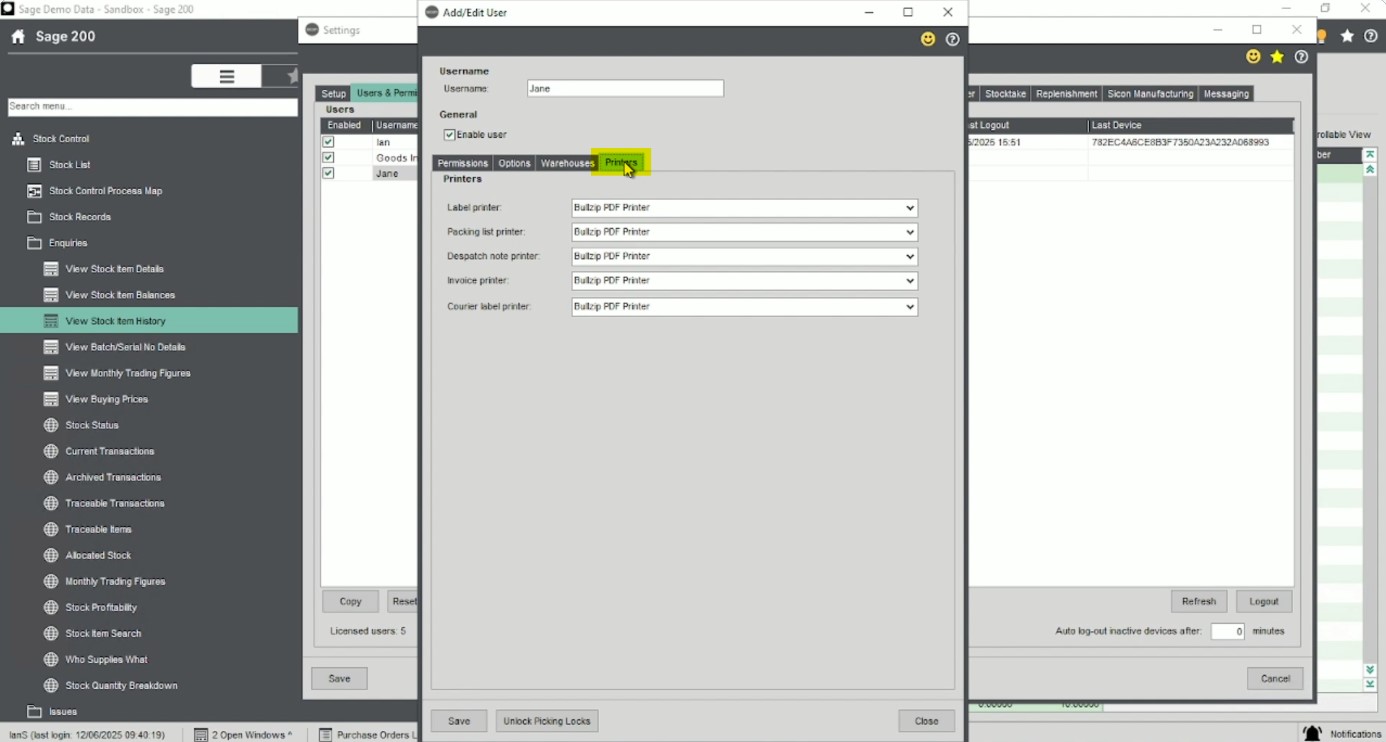Click the smiley feedback icon in Add/Edit User

pyautogui.click(x=928, y=39)
